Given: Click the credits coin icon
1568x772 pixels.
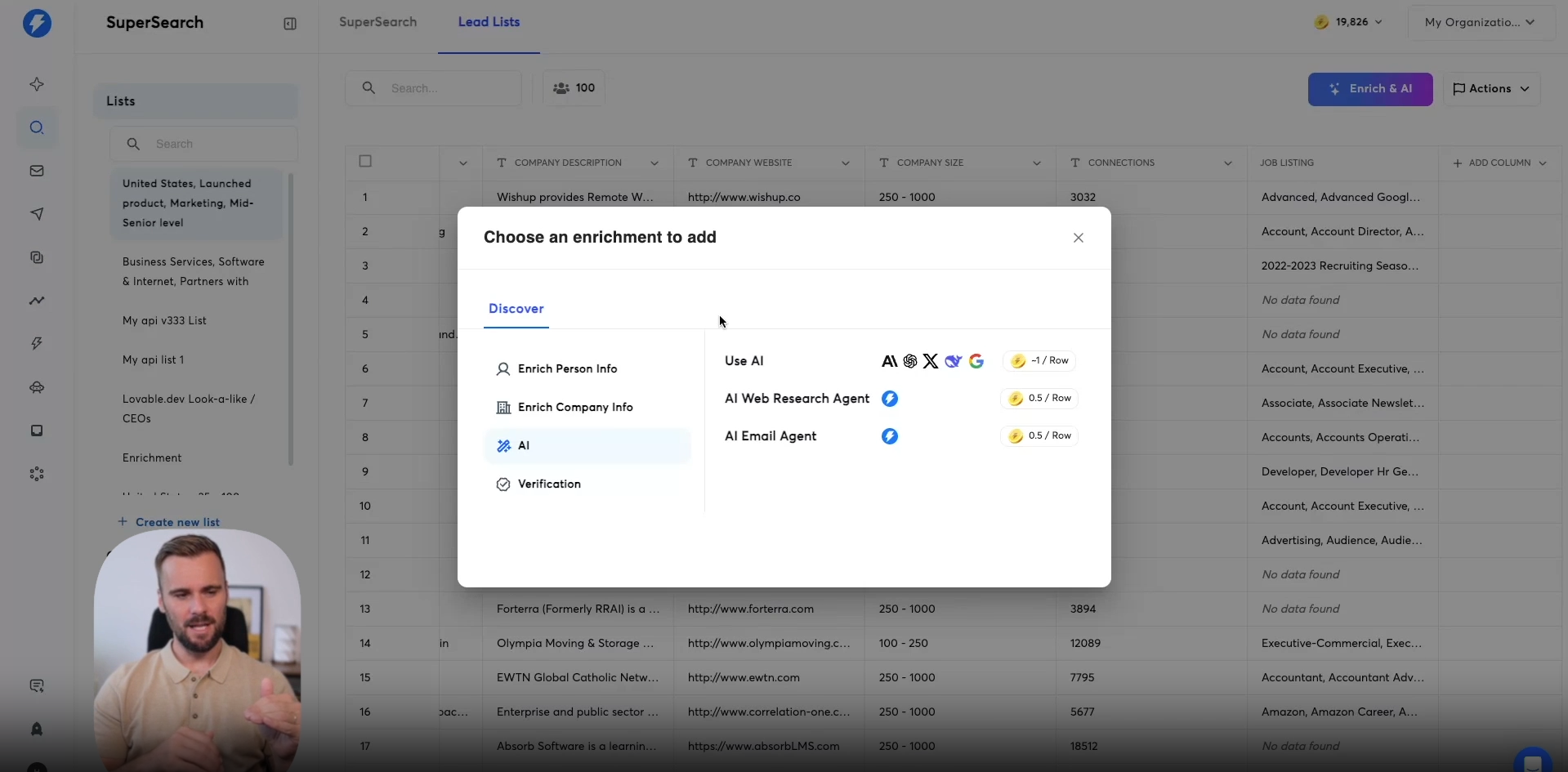Looking at the screenshot, I should [x=1321, y=22].
